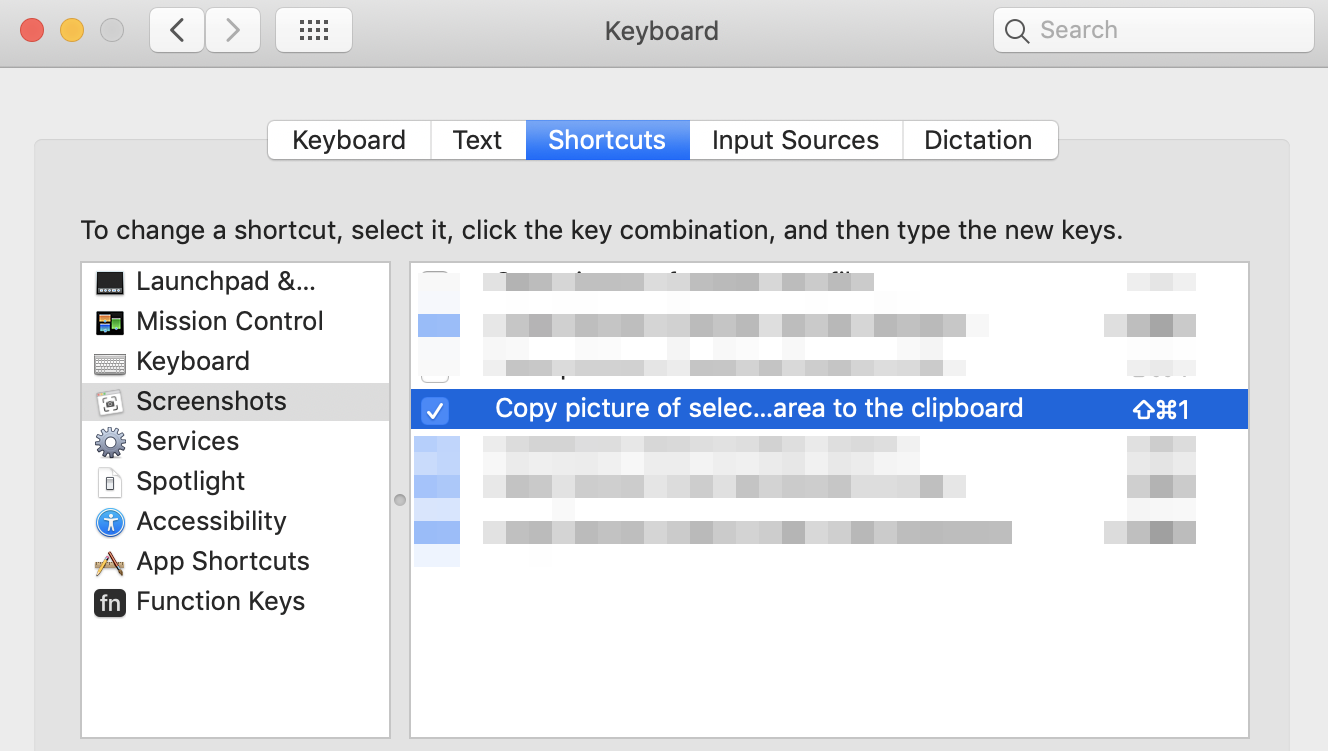Select the Spotlight category icon

110,482
